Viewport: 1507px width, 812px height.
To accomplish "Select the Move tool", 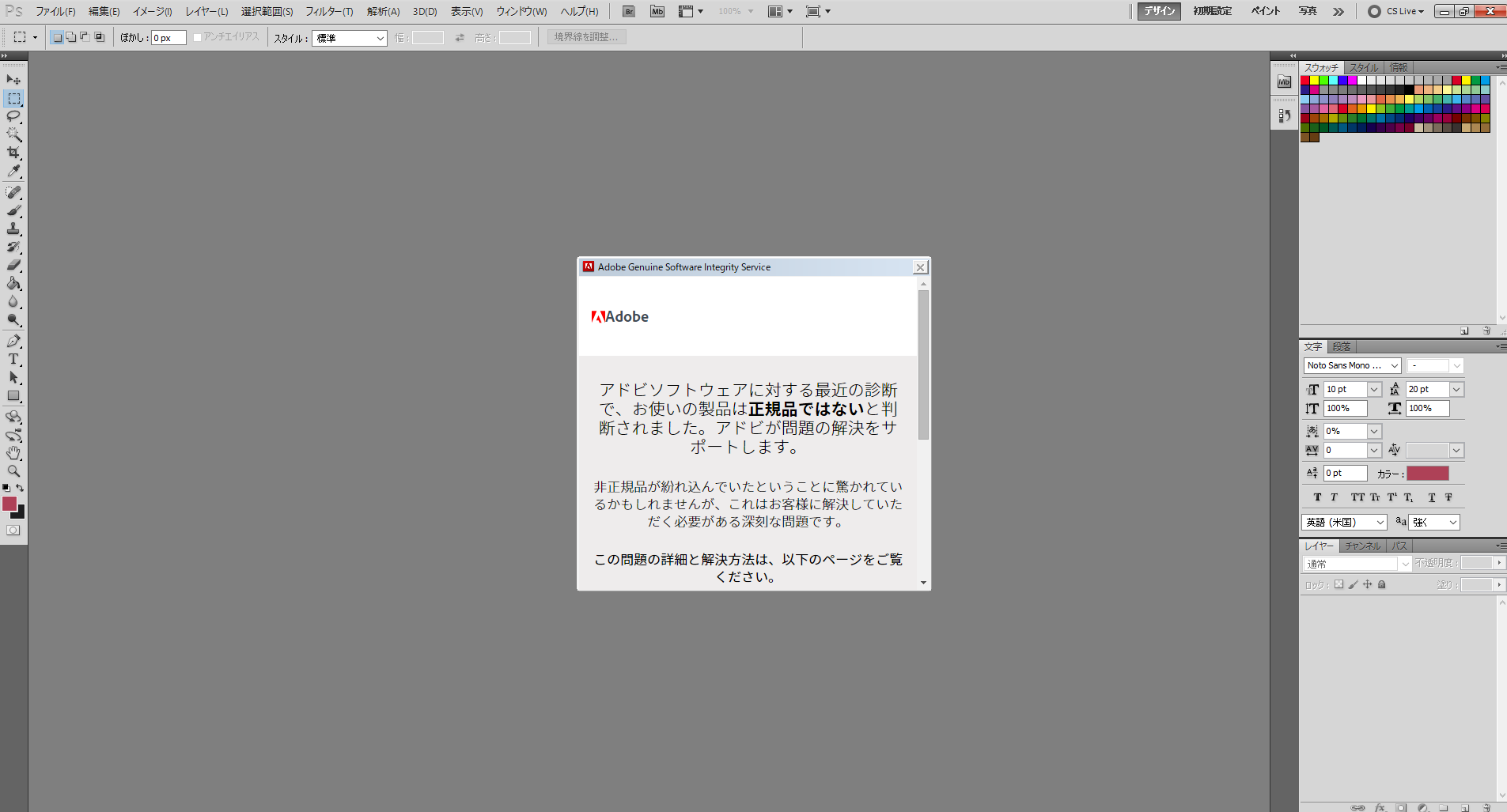I will coord(13,80).
